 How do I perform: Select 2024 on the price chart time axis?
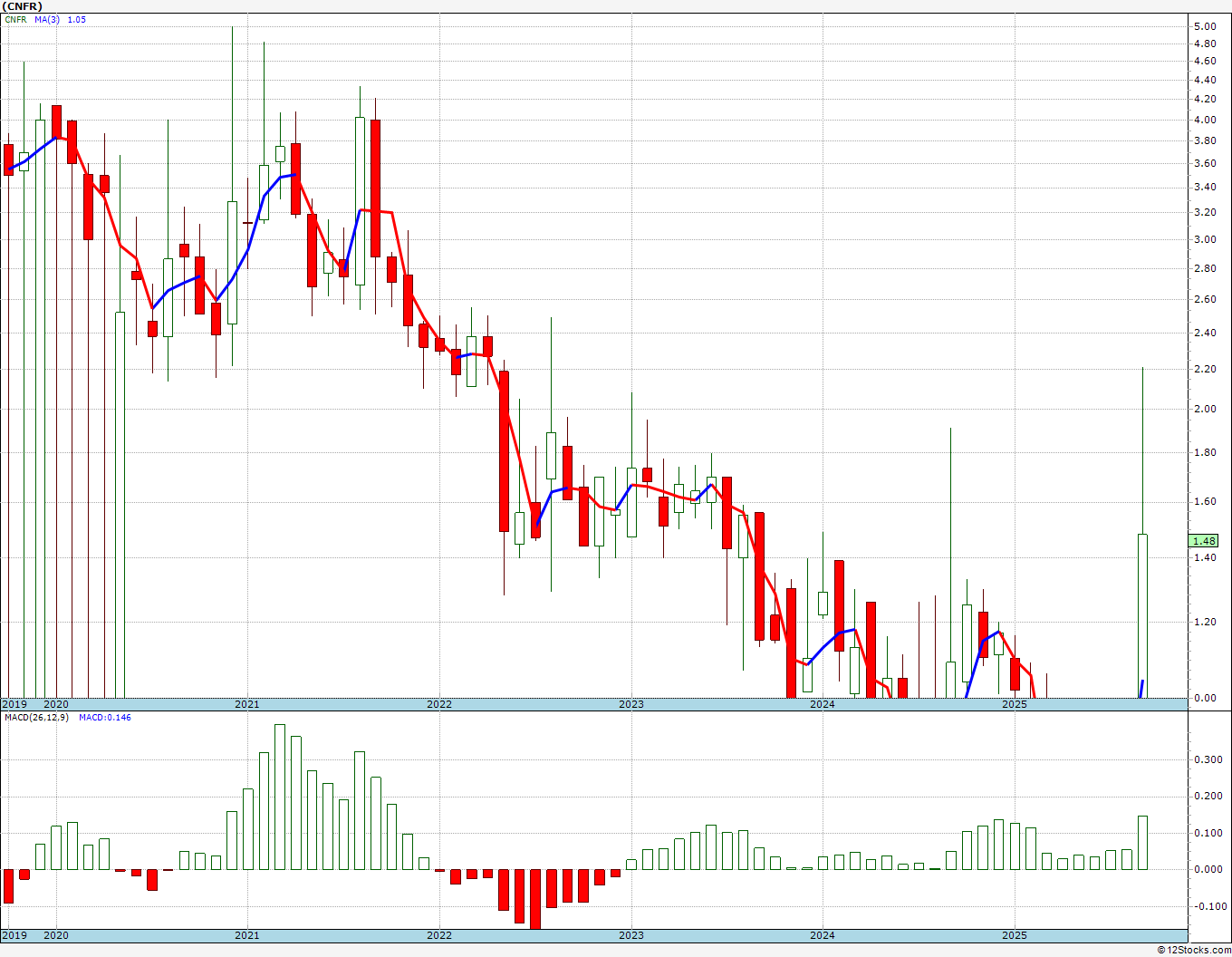coord(823,704)
